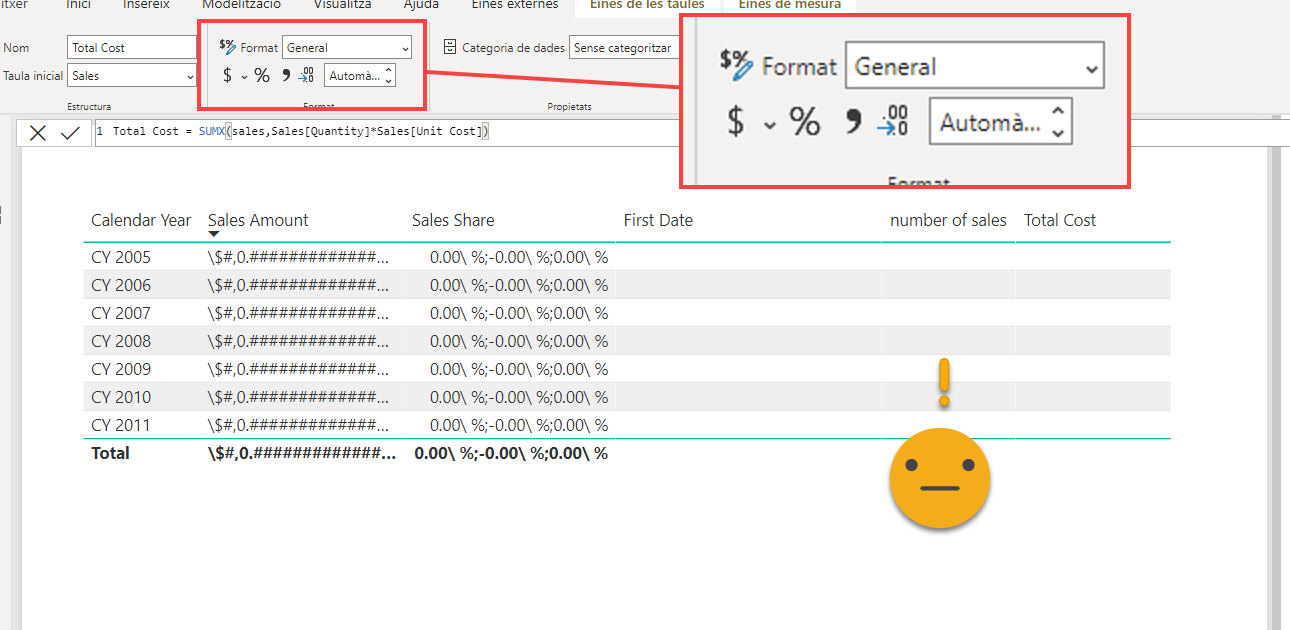The height and width of the screenshot is (630, 1290).
Task: Expand the currency symbol dropdown arrow
Action: (x=244, y=76)
